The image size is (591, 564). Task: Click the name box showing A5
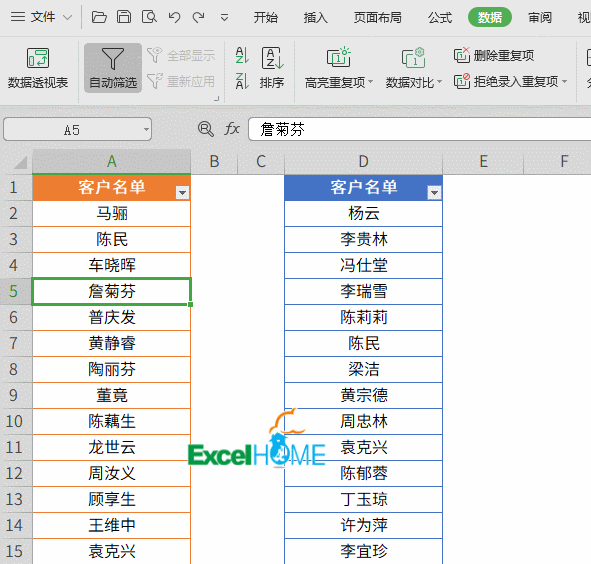tap(78, 129)
